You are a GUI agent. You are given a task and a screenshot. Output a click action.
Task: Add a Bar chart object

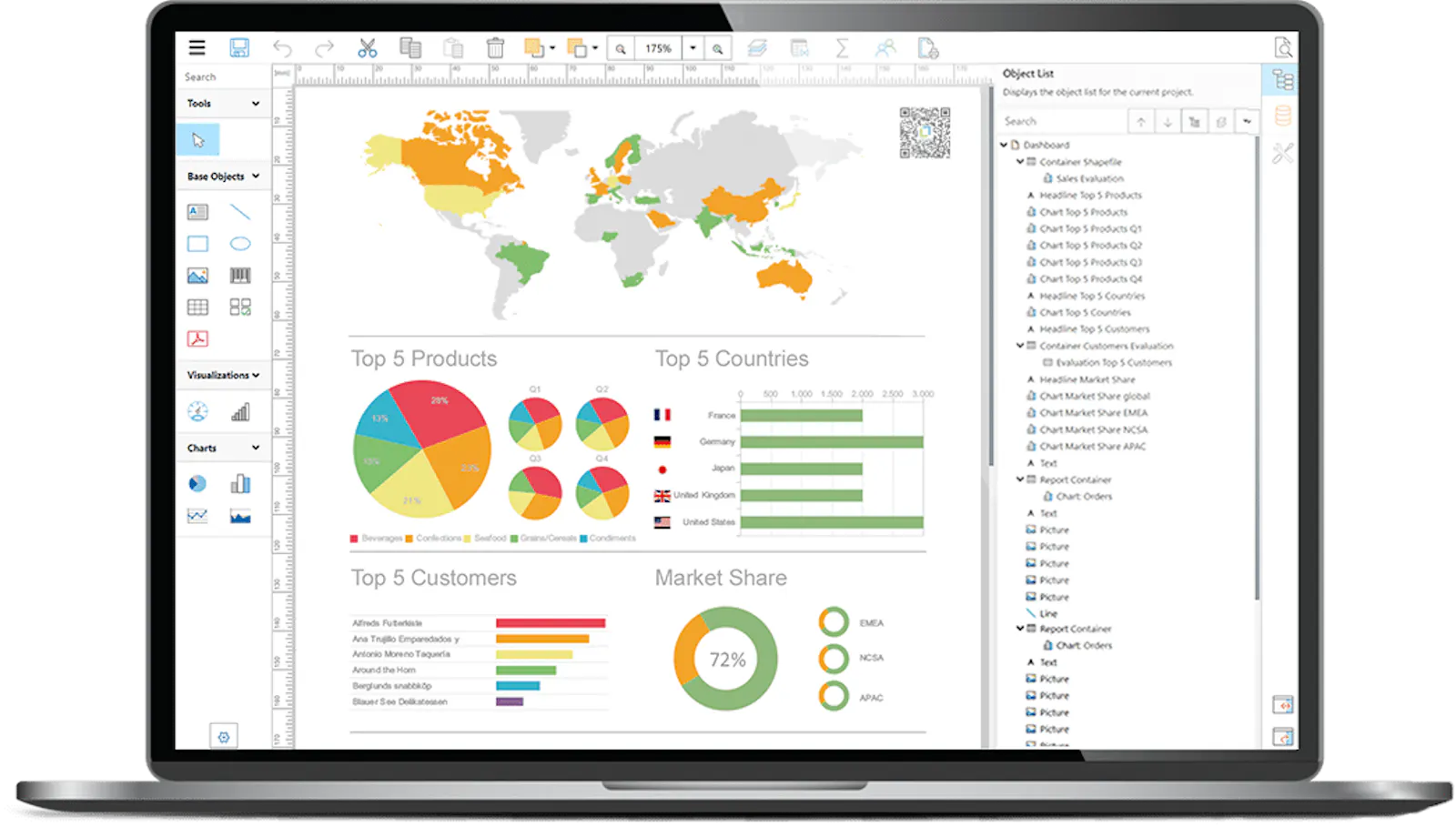click(240, 484)
